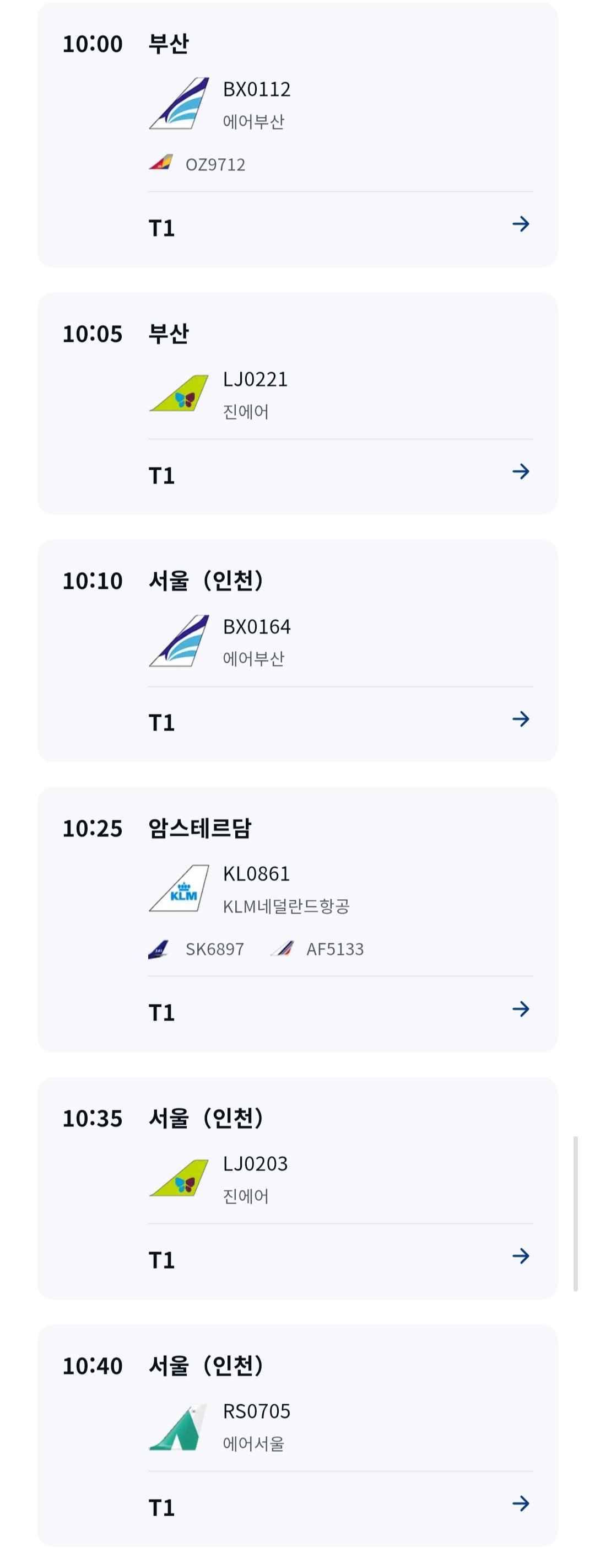Open details arrow for Amsterdam flight
The height and width of the screenshot is (1568, 595).
[521, 1009]
